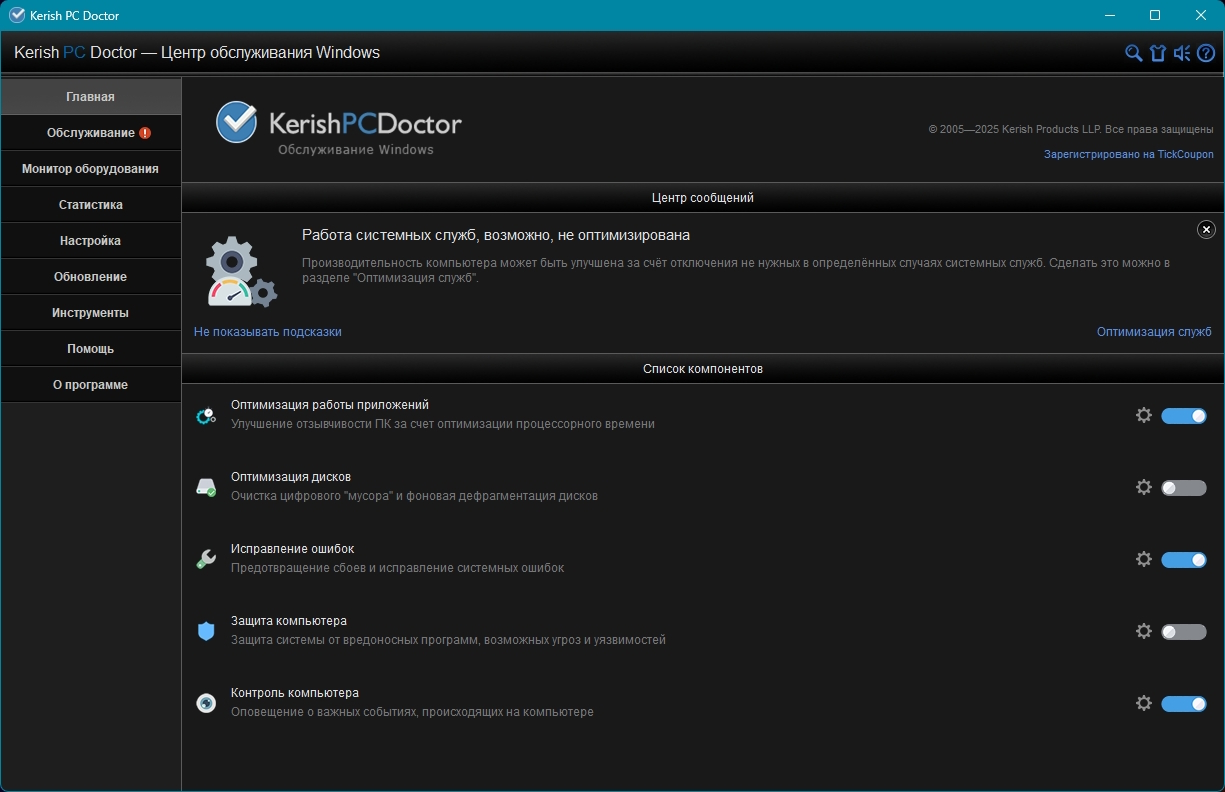The image size is (1225, 792).
Task: Open the Статистика section
Action: pos(91,205)
